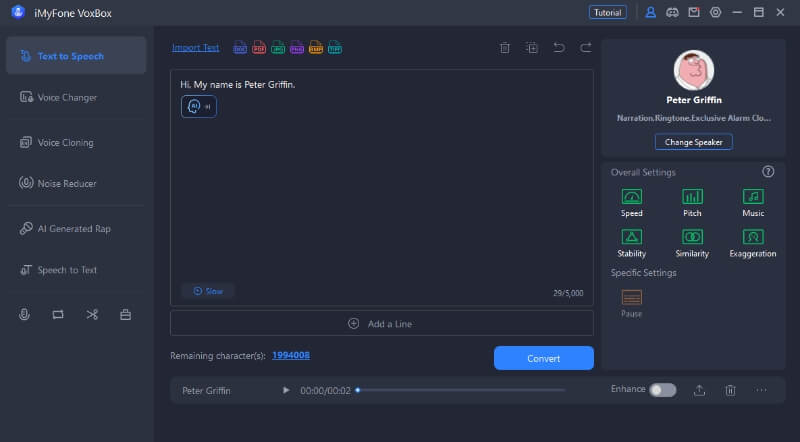Viewport: 800px width, 442px height.
Task: Select the Exaggeration setting icon
Action: coord(753,237)
